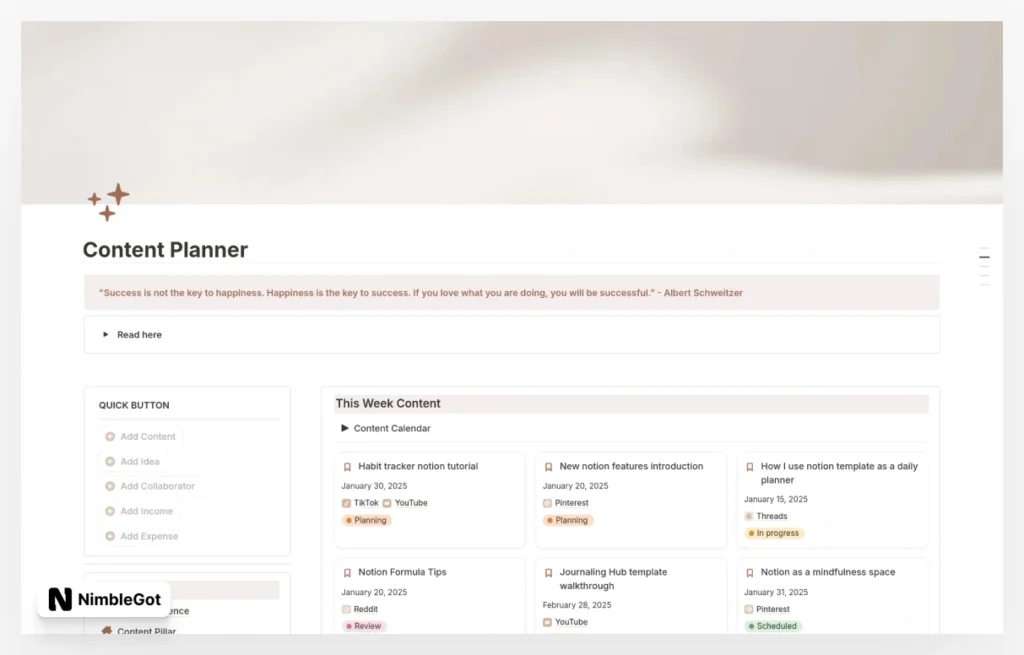Click the In progress status tag
Screen dimensions: 1024x655
[774, 533]
